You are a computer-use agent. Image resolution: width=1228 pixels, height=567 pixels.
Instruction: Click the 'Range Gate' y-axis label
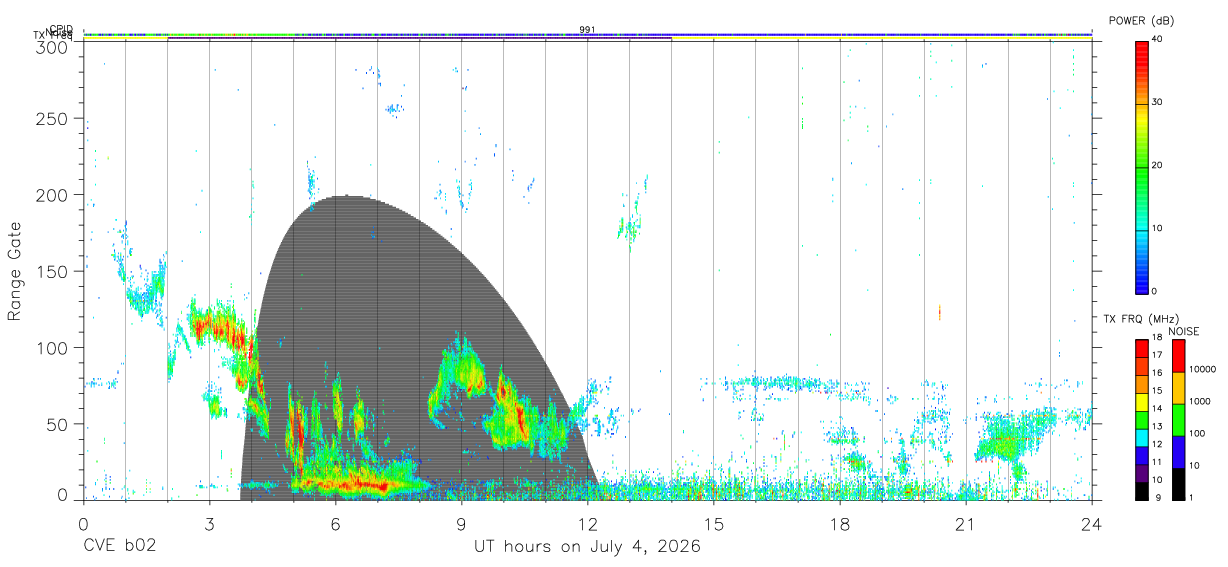pyautogui.click(x=16, y=271)
